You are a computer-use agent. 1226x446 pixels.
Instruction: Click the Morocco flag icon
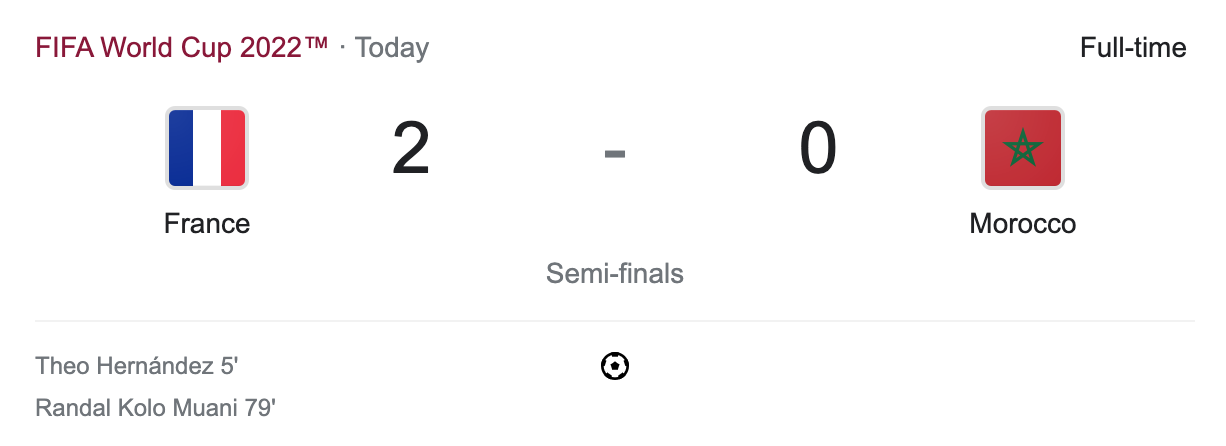(x=1022, y=148)
